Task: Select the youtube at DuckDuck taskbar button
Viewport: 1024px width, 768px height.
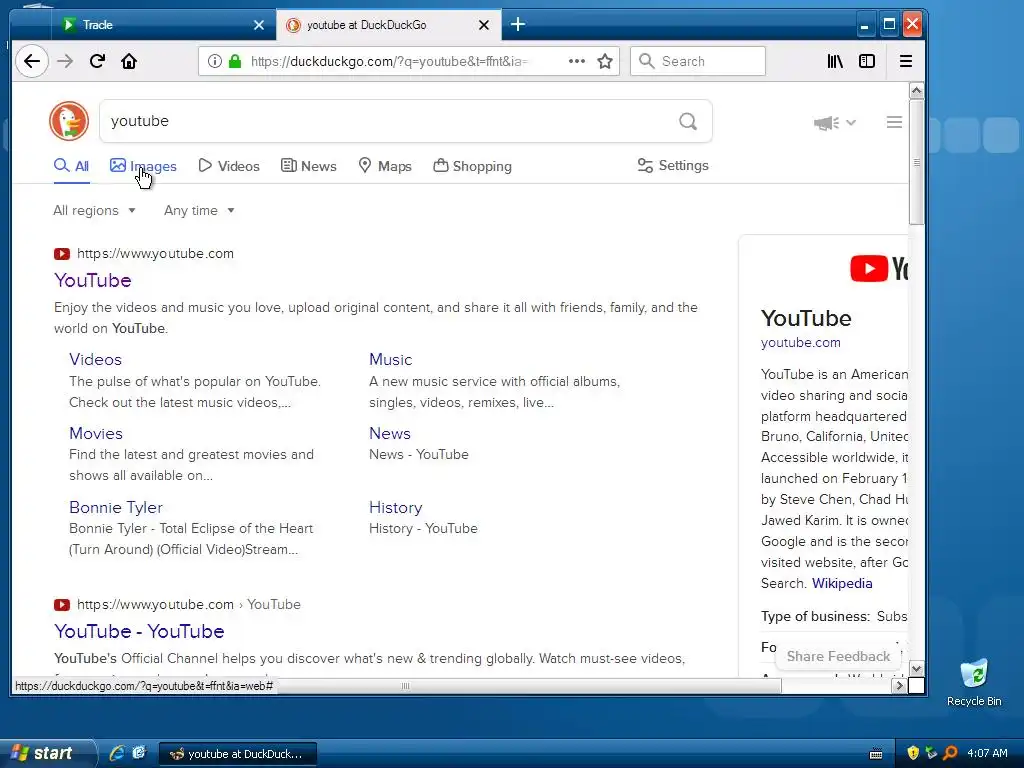Action: (238, 754)
